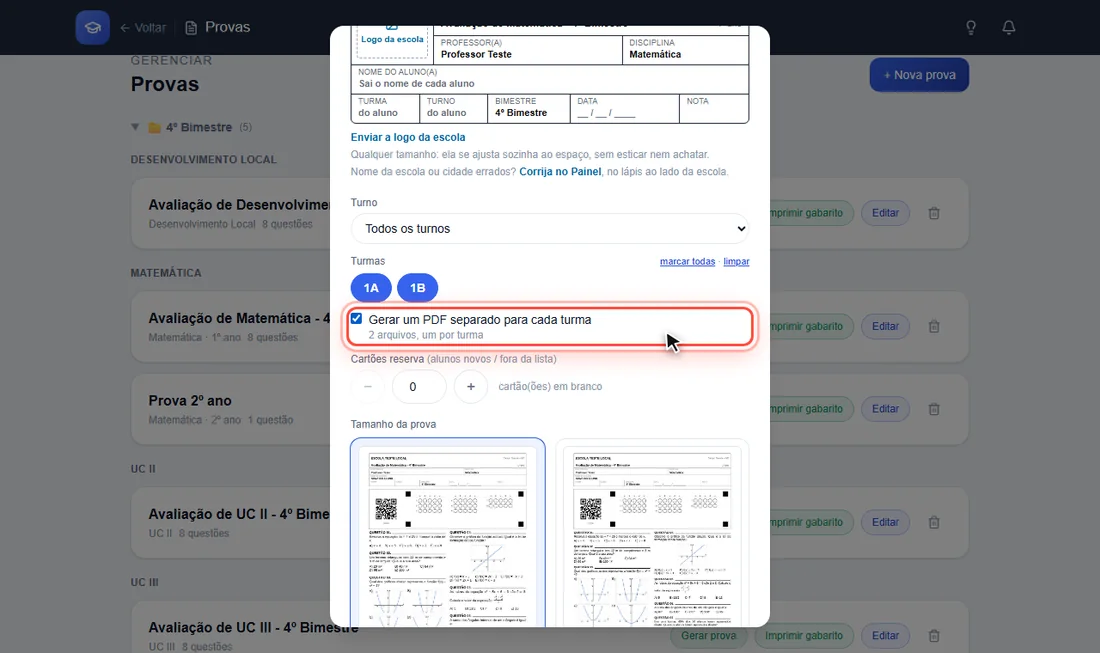Click marcar todas link
This screenshot has width=1100, height=653.
(x=688, y=262)
